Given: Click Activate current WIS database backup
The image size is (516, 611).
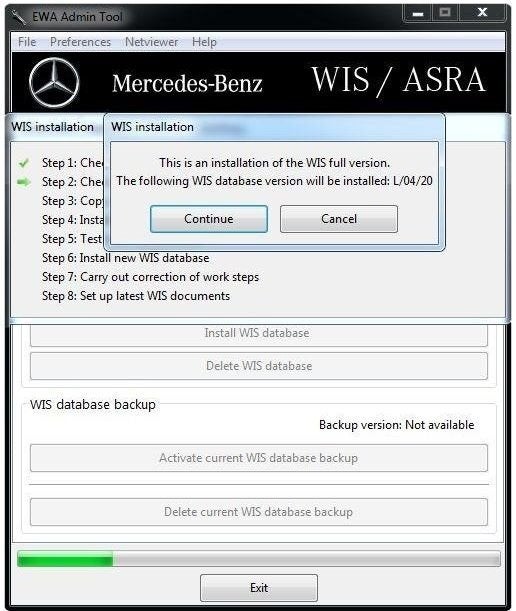Looking at the screenshot, I should point(258,458).
